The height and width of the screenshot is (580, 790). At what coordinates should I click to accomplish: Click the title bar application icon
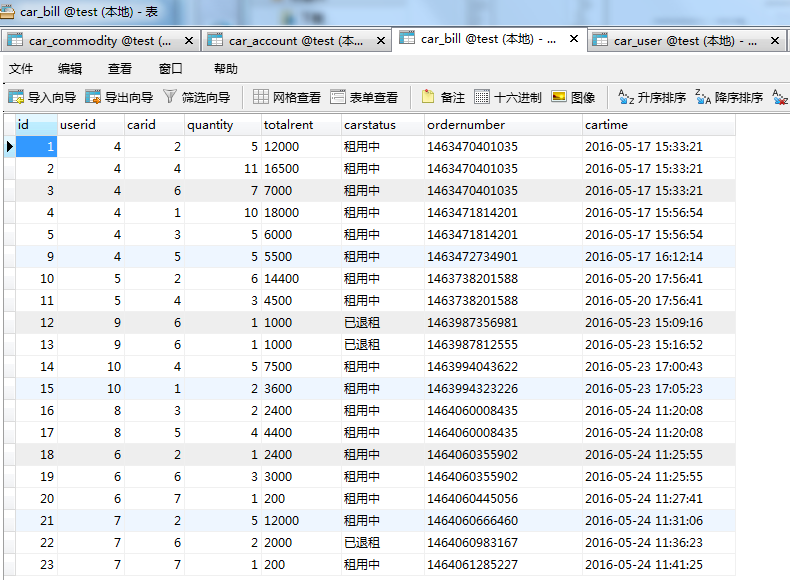point(7,11)
